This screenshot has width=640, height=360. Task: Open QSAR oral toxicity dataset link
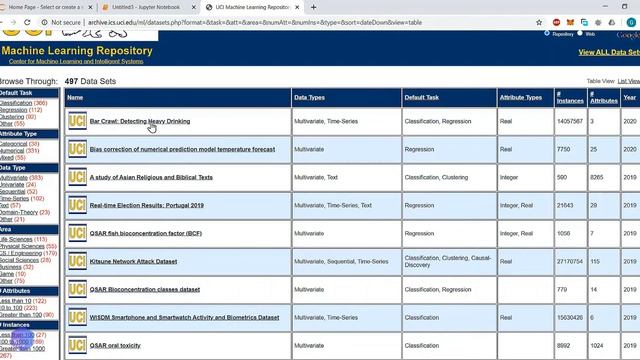[115, 345]
